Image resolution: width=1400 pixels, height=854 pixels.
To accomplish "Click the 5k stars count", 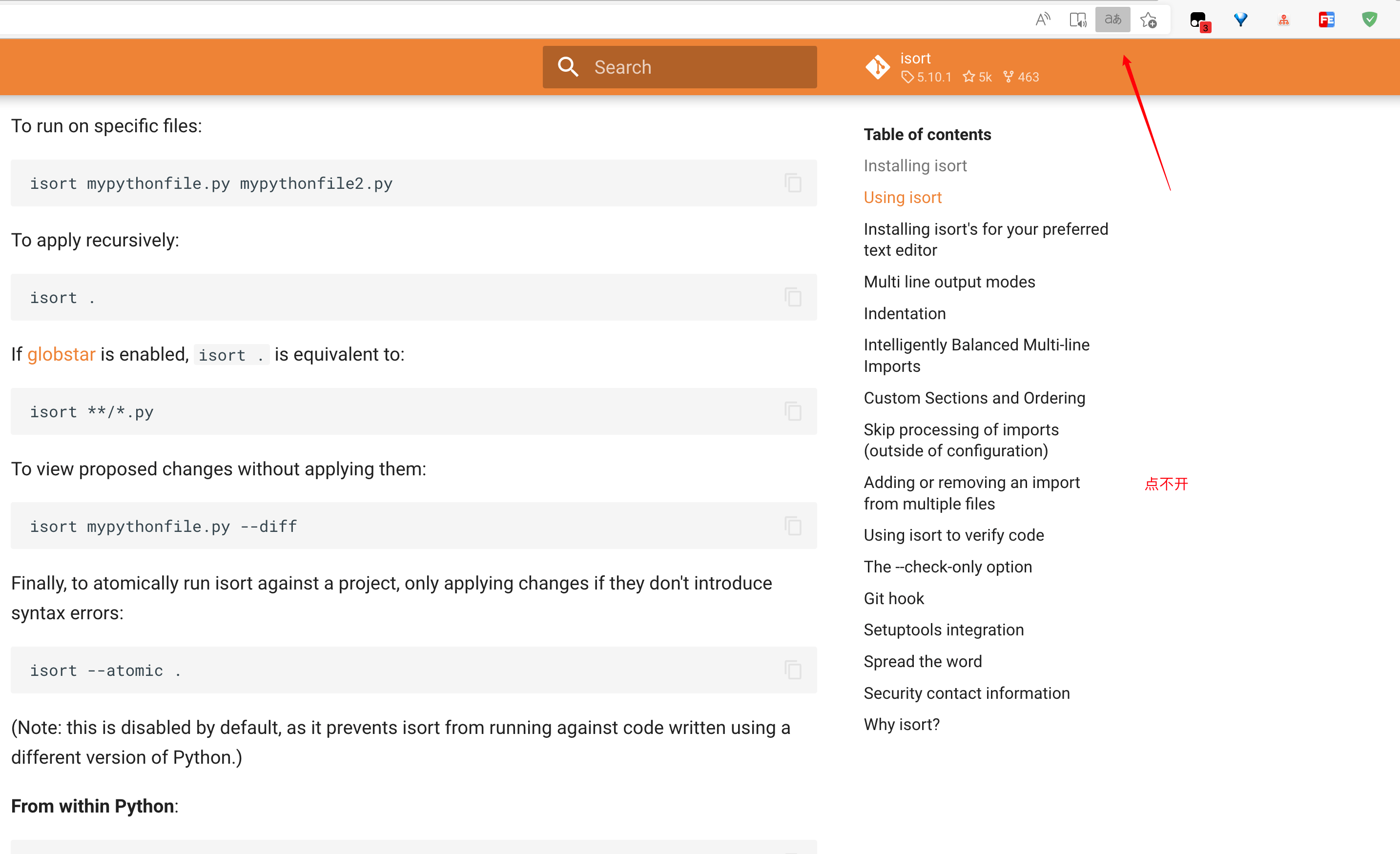I will pos(977,77).
